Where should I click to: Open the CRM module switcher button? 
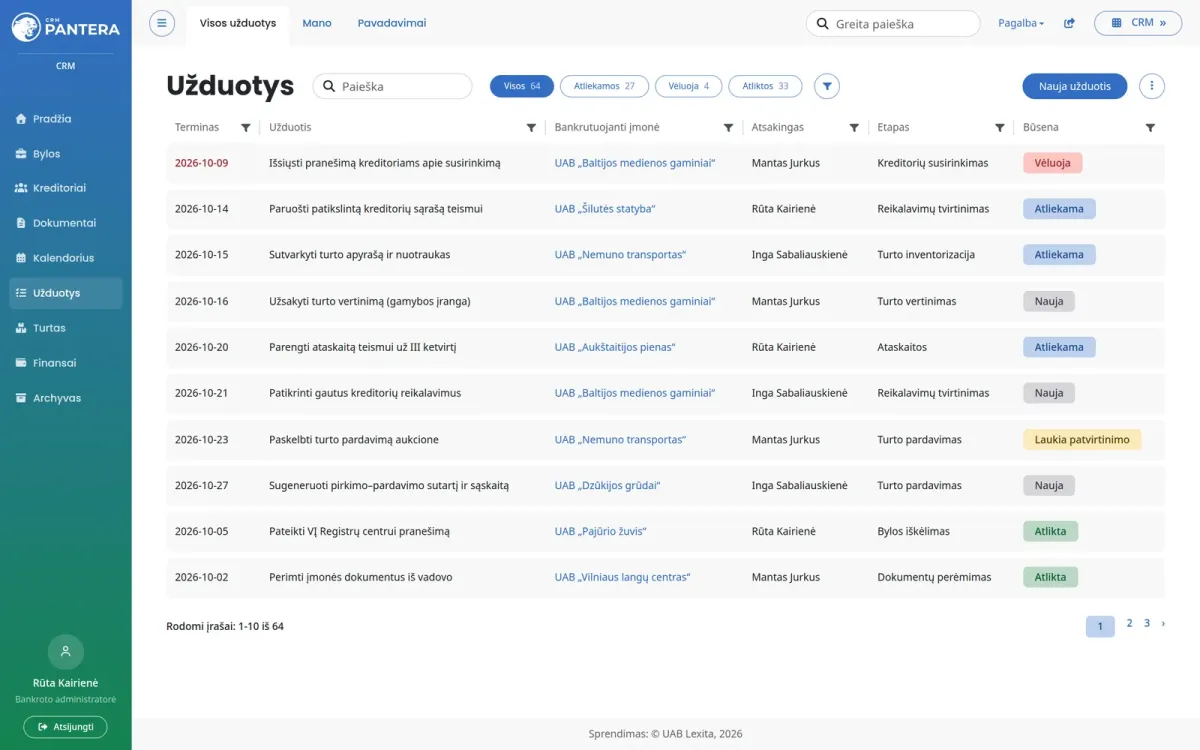(1138, 23)
